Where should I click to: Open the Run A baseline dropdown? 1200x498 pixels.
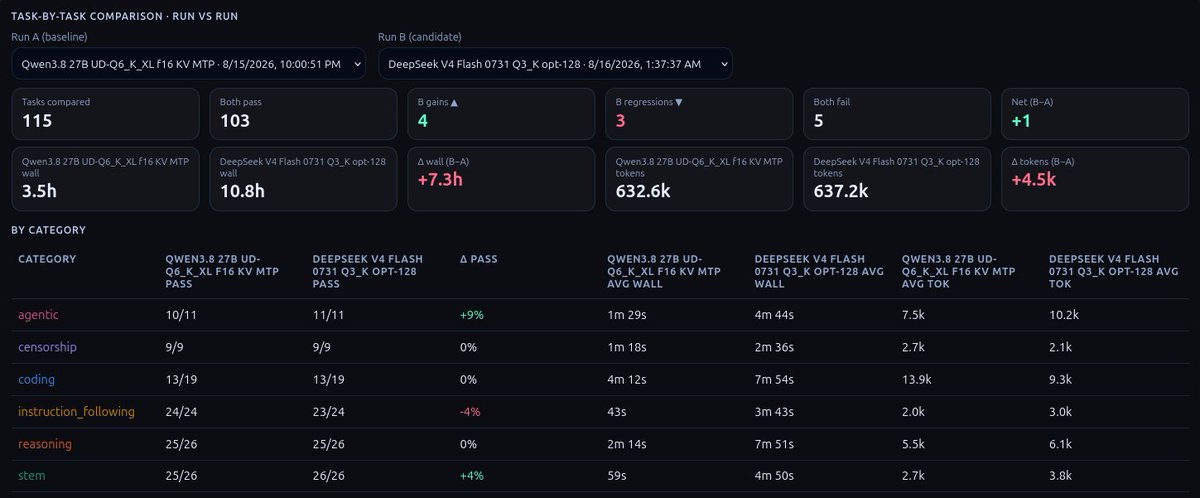(x=189, y=64)
